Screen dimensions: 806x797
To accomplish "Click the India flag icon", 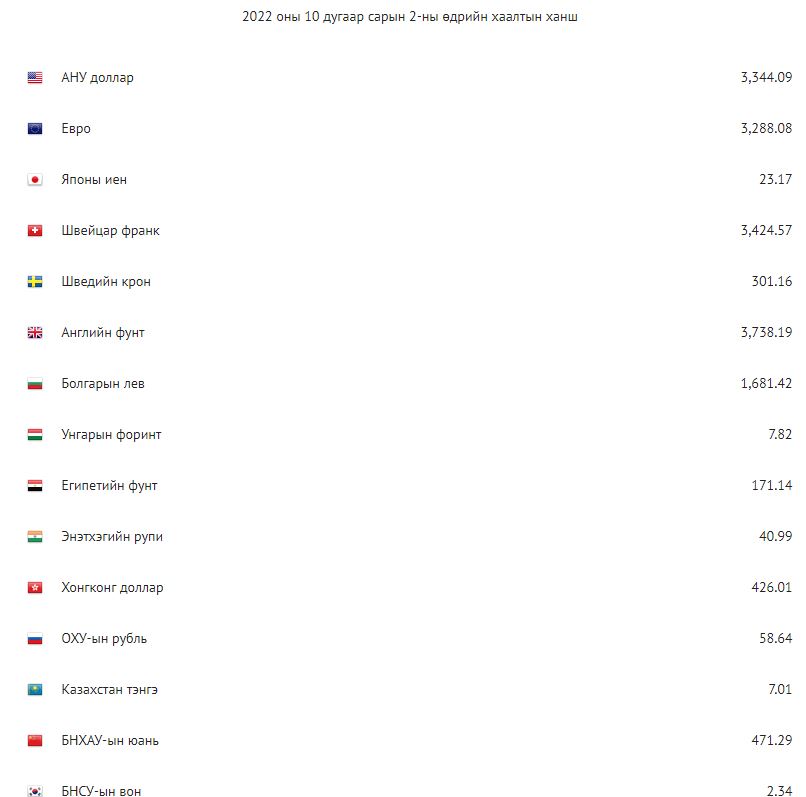I will (x=35, y=537).
